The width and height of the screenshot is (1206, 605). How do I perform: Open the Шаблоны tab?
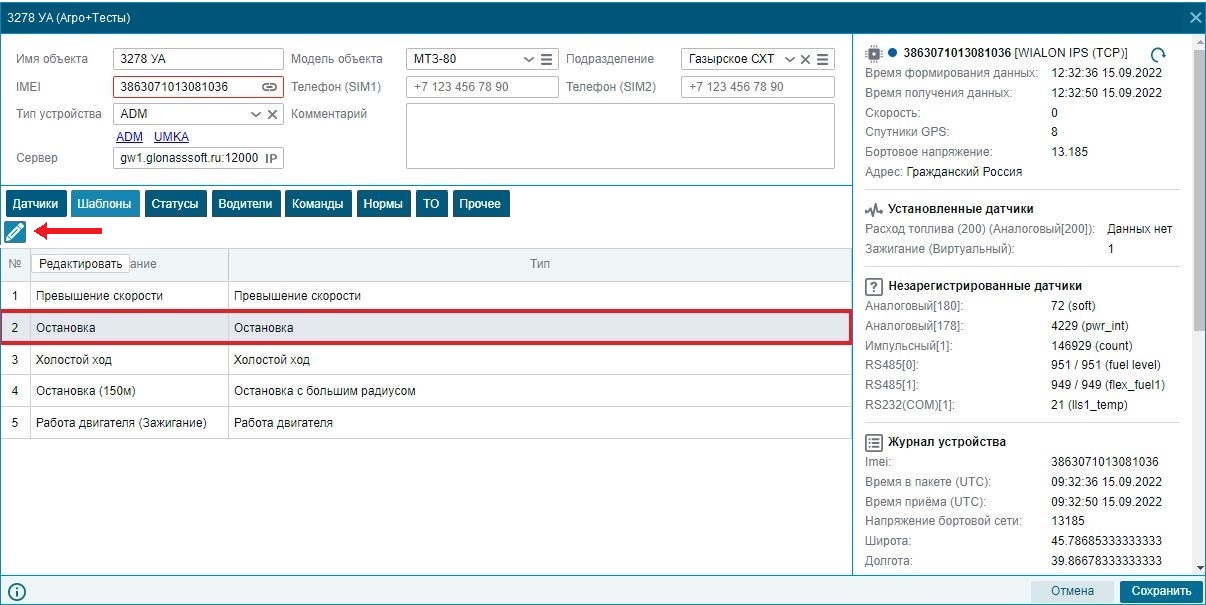105,203
